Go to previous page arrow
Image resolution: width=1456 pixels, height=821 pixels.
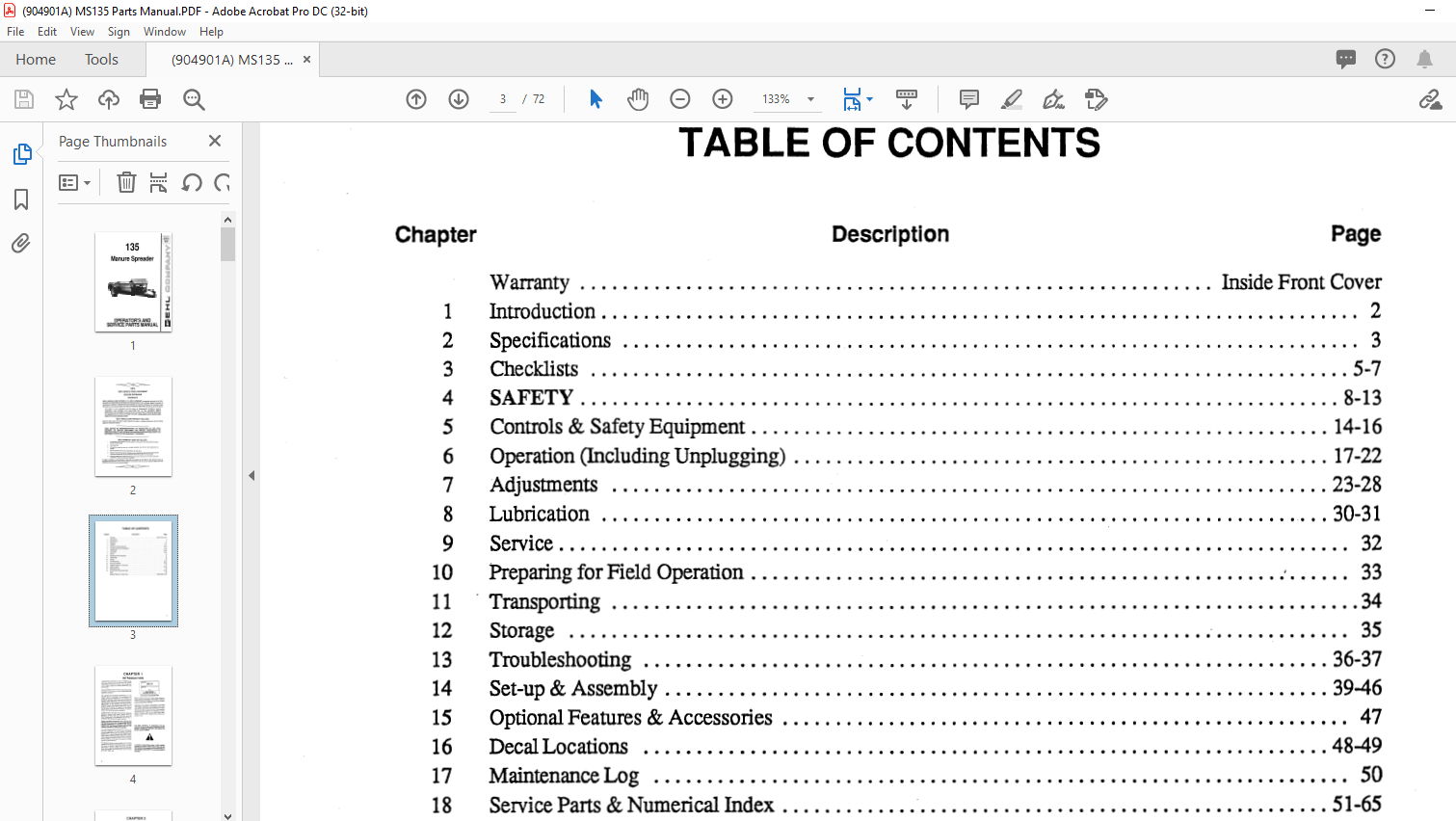[x=416, y=99]
